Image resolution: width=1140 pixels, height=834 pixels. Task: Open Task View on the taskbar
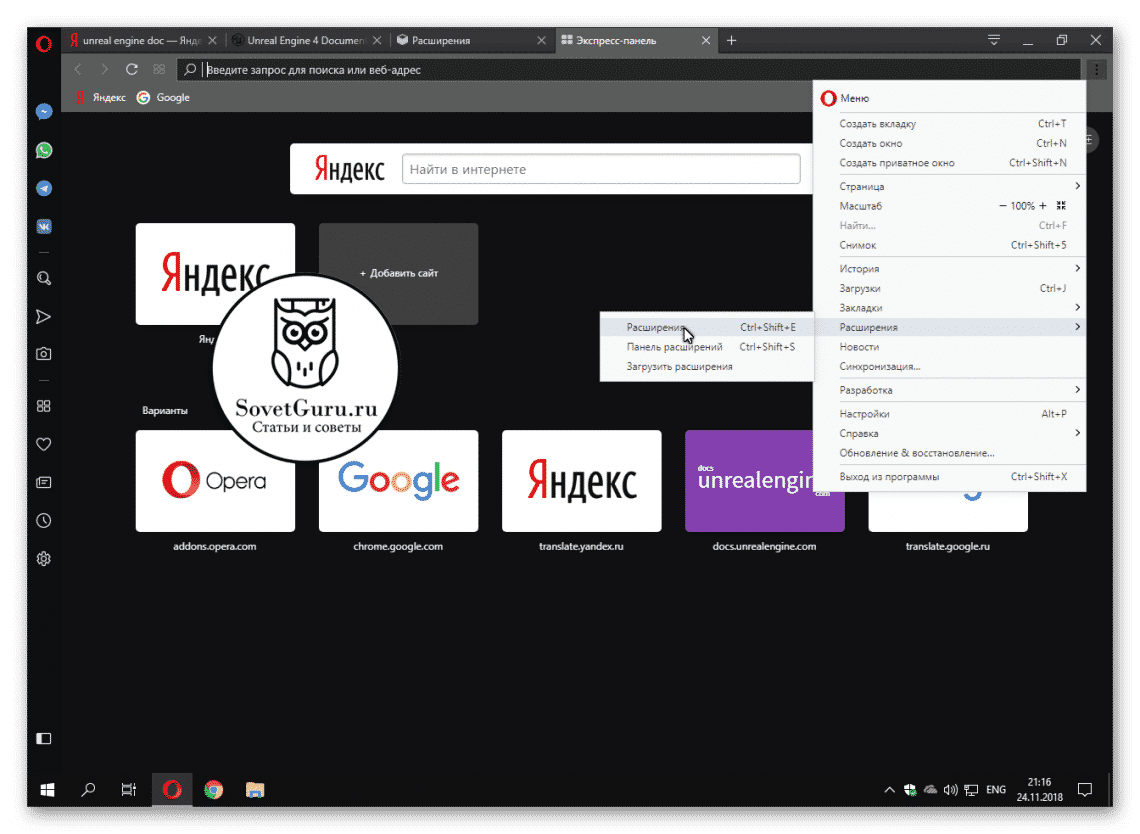(x=129, y=790)
